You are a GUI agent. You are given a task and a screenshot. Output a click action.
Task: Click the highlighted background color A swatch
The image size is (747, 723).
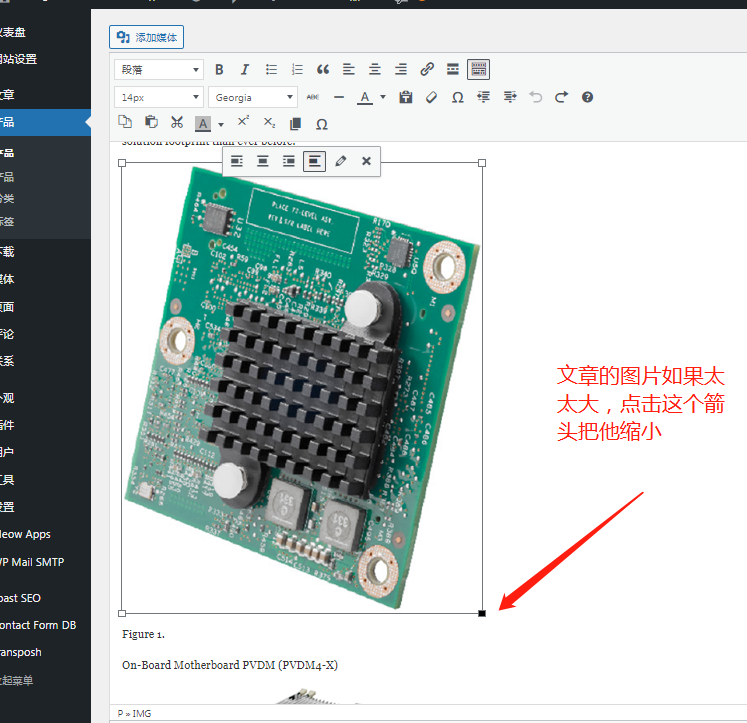[203, 124]
